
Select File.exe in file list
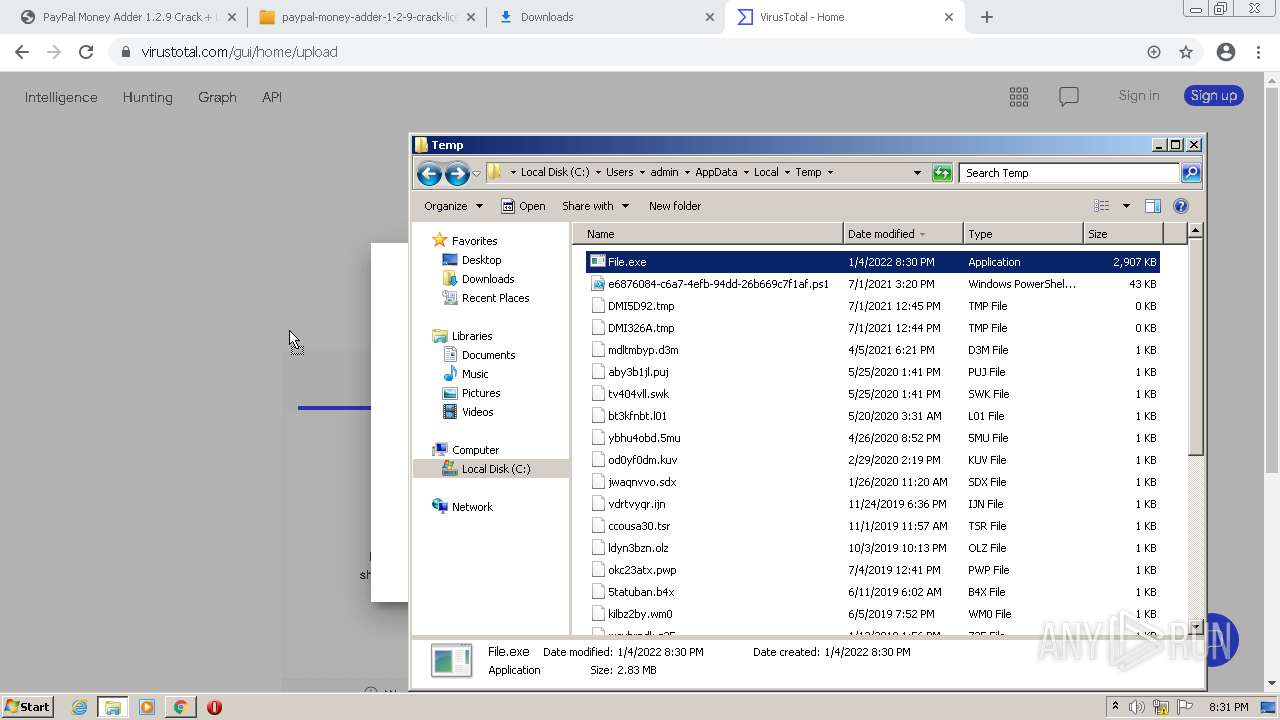873,262
